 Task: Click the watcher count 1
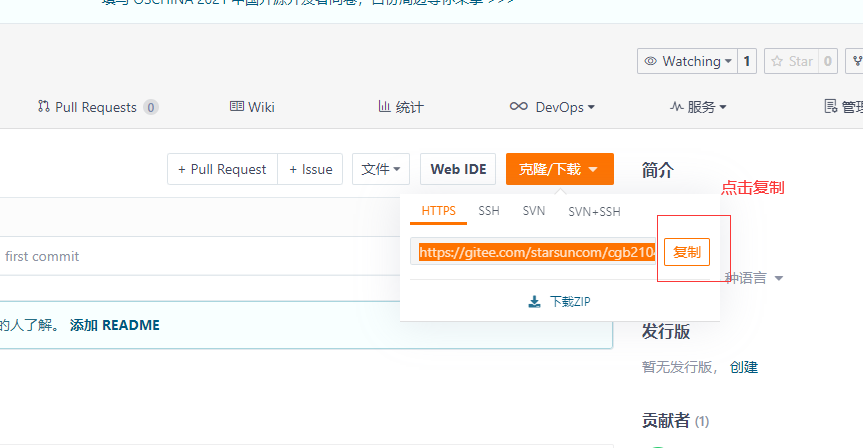(x=747, y=61)
